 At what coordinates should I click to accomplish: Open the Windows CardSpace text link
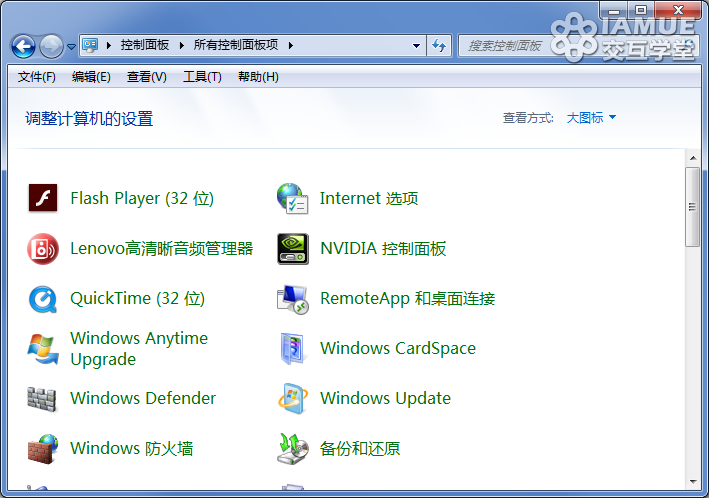tap(398, 348)
